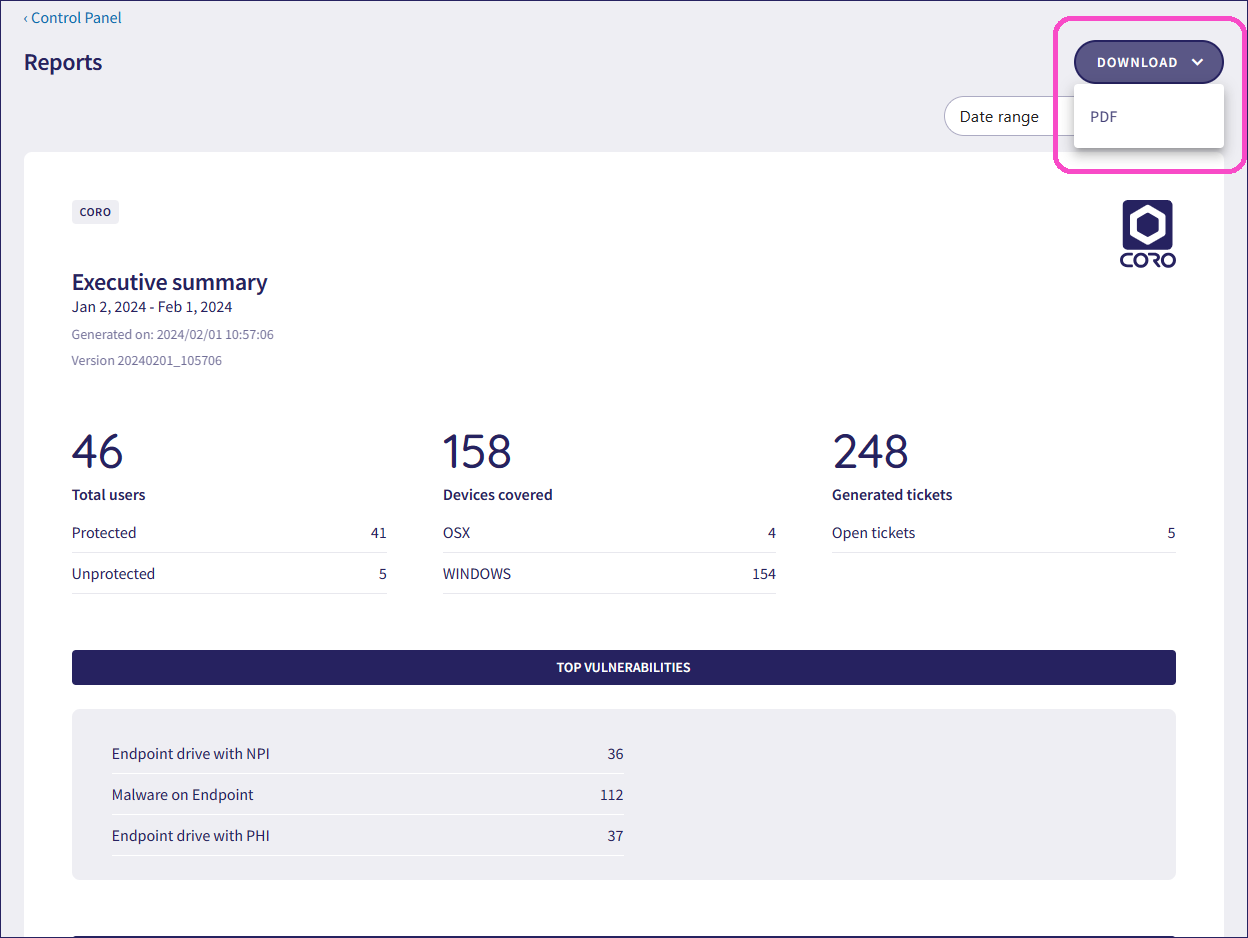The width and height of the screenshot is (1248, 938).
Task: Click the WINDOWS devices row
Action: click(609, 574)
